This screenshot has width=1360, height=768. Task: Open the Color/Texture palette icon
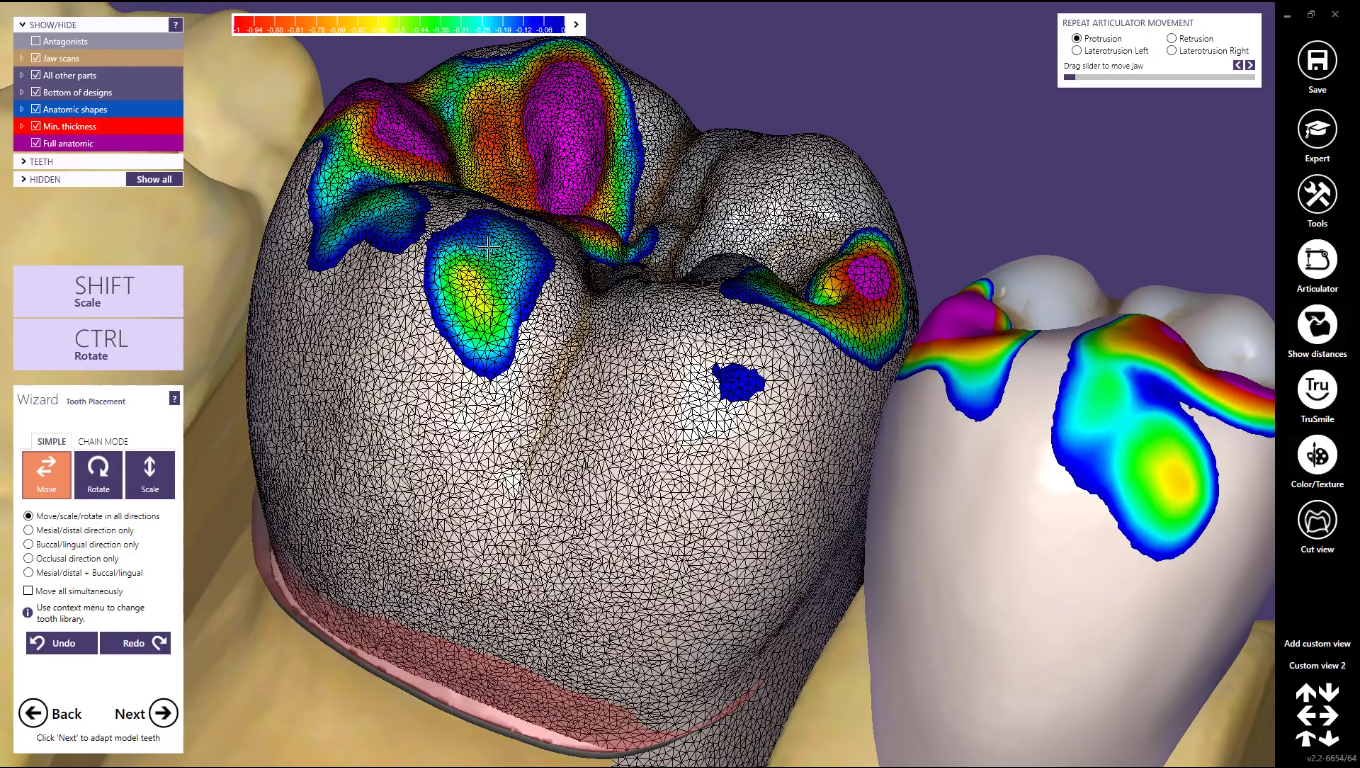(1317, 455)
